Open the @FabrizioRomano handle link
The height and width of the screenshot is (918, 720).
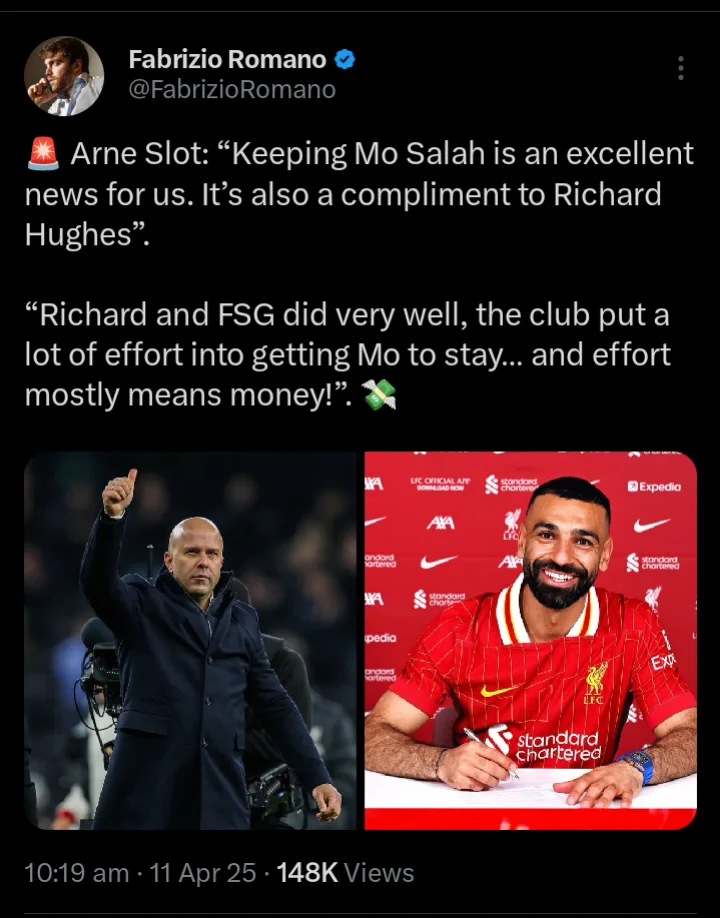pos(232,90)
